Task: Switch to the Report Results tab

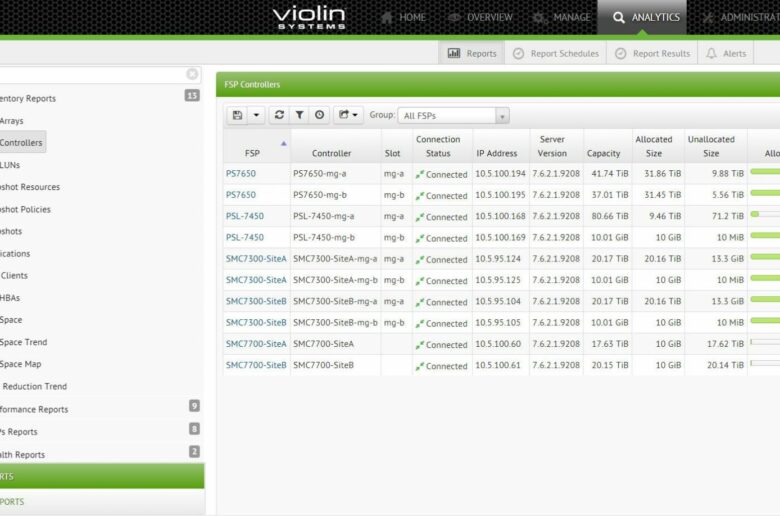Action: click(x=652, y=53)
